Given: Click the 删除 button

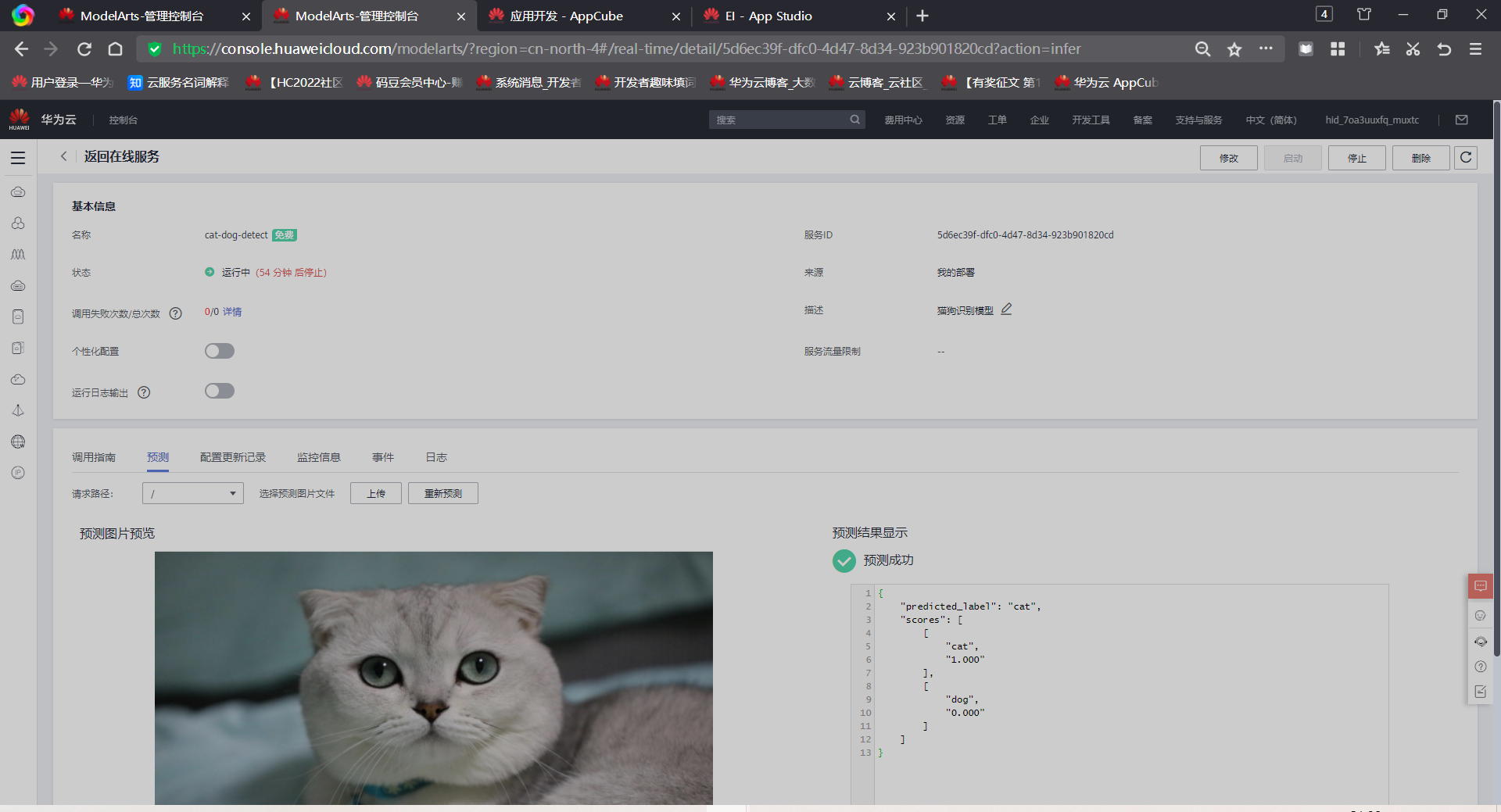Looking at the screenshot, I should (1421, 158).
